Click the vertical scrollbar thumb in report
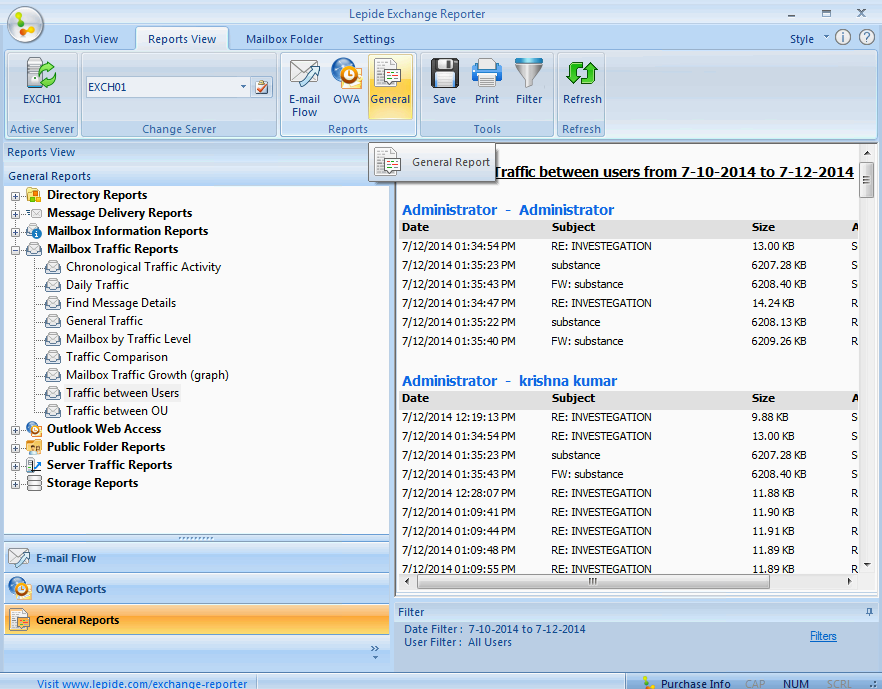Image resolution: width=882 pixels, height=689 pixels. (866, 180)
